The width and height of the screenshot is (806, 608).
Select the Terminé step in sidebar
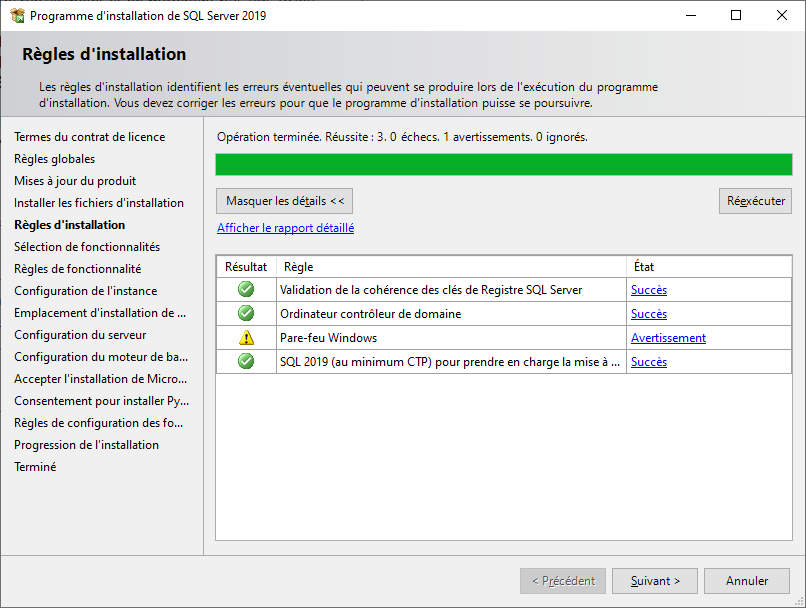click(35, 467)
